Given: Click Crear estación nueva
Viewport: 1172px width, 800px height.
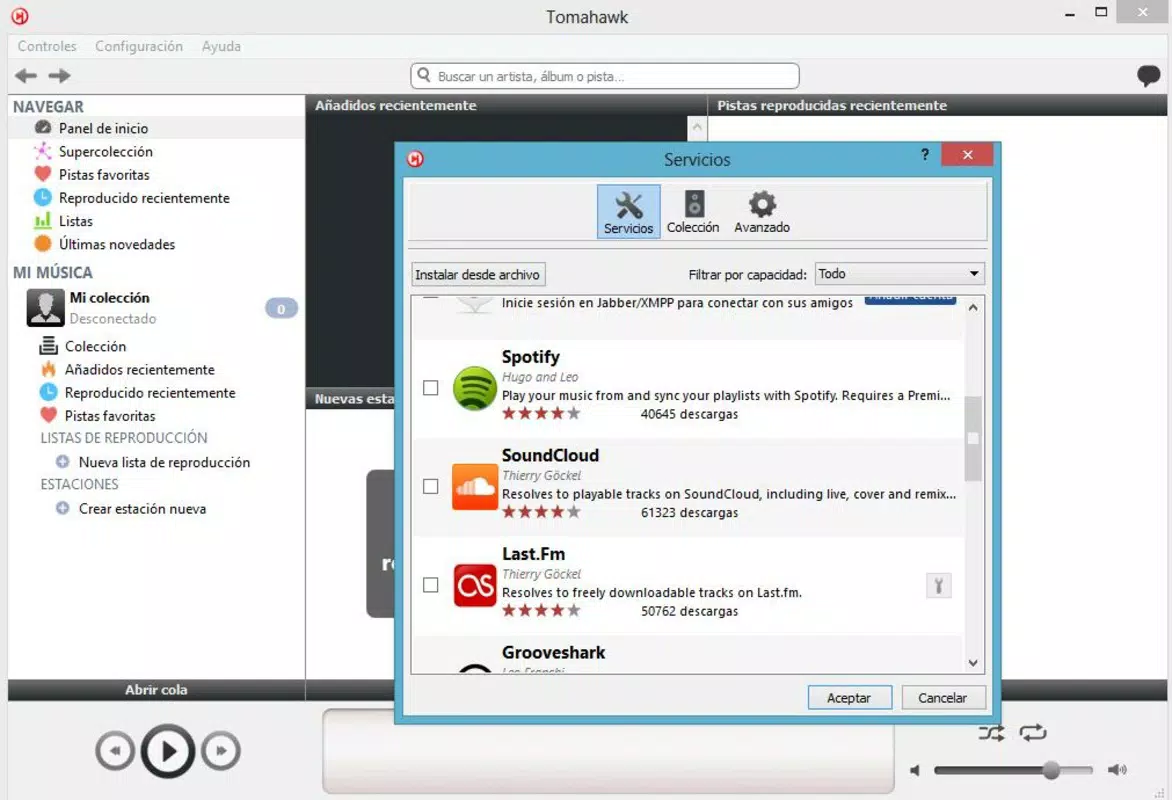Looking at the screenshot, I should pos(142,508).
